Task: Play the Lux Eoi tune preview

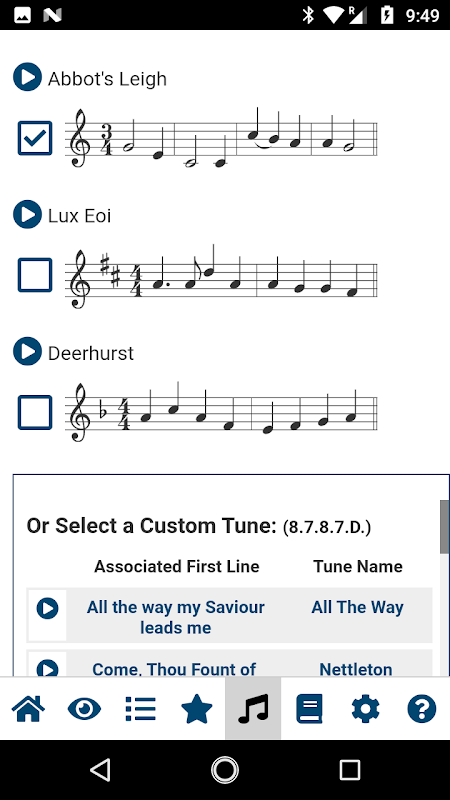Action: pyautogui.click(x=27, y=214)
